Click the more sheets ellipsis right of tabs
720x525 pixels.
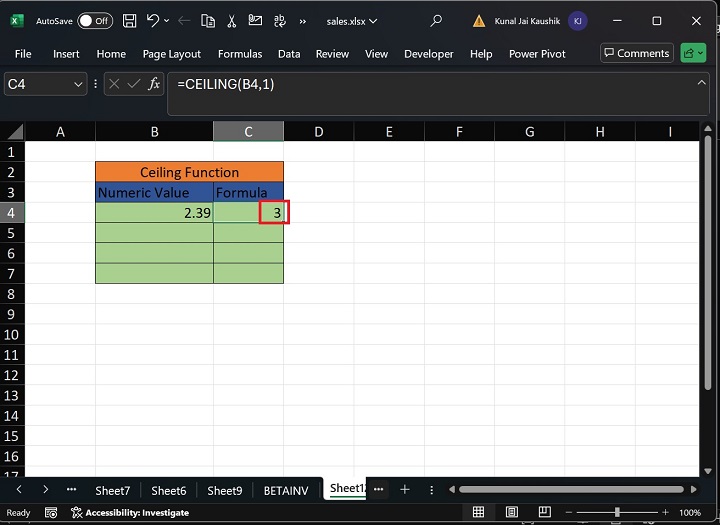pyautogui.click(x=378, y=490)
